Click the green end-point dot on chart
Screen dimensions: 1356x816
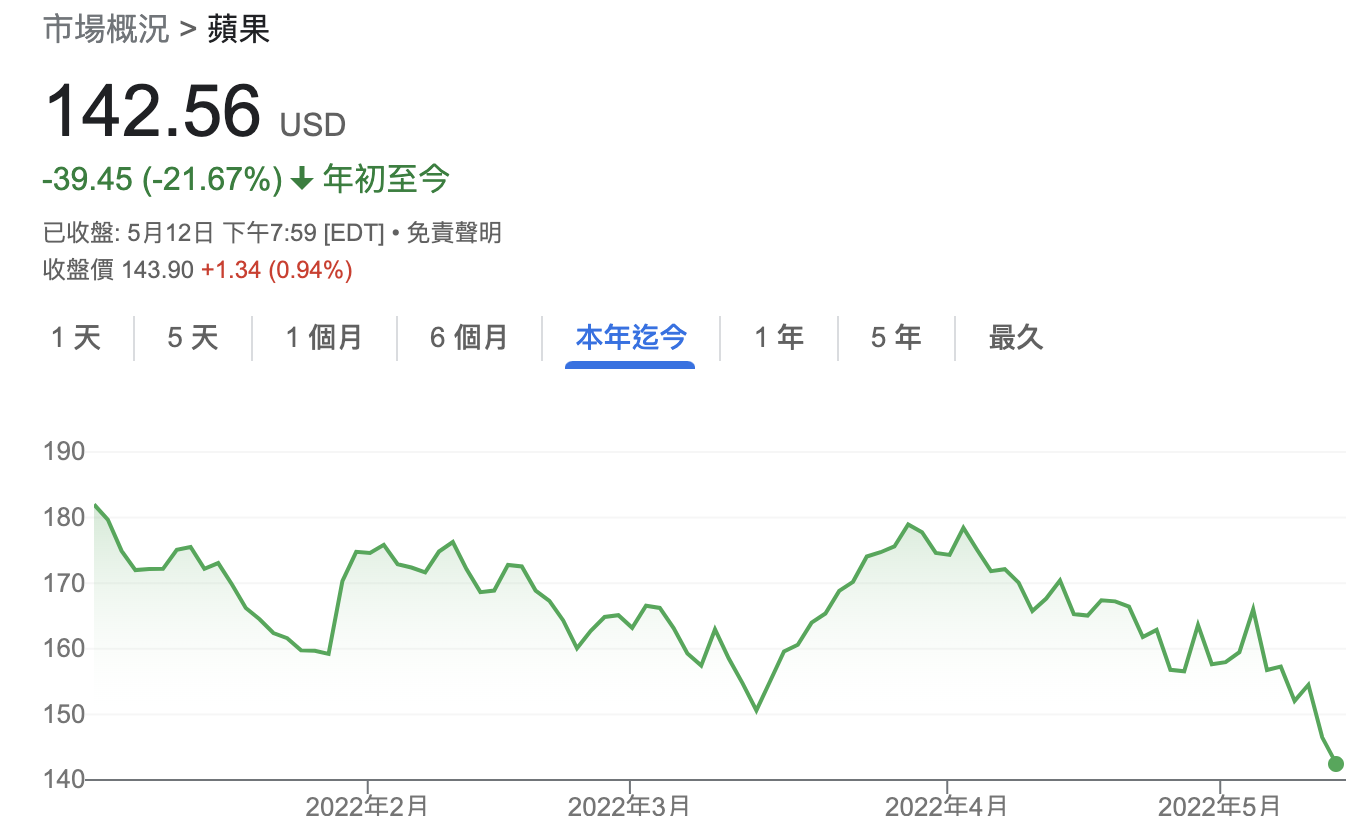pyautogui.click(x=1336, y=764)
